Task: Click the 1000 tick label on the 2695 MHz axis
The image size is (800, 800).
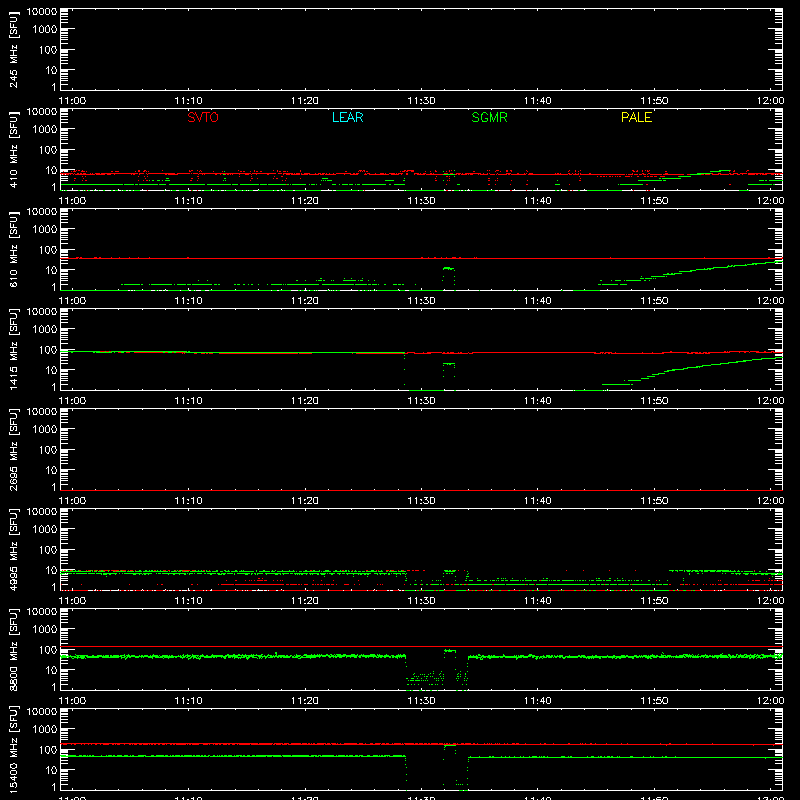Action: pyautogui.click(x=45, y=429)
